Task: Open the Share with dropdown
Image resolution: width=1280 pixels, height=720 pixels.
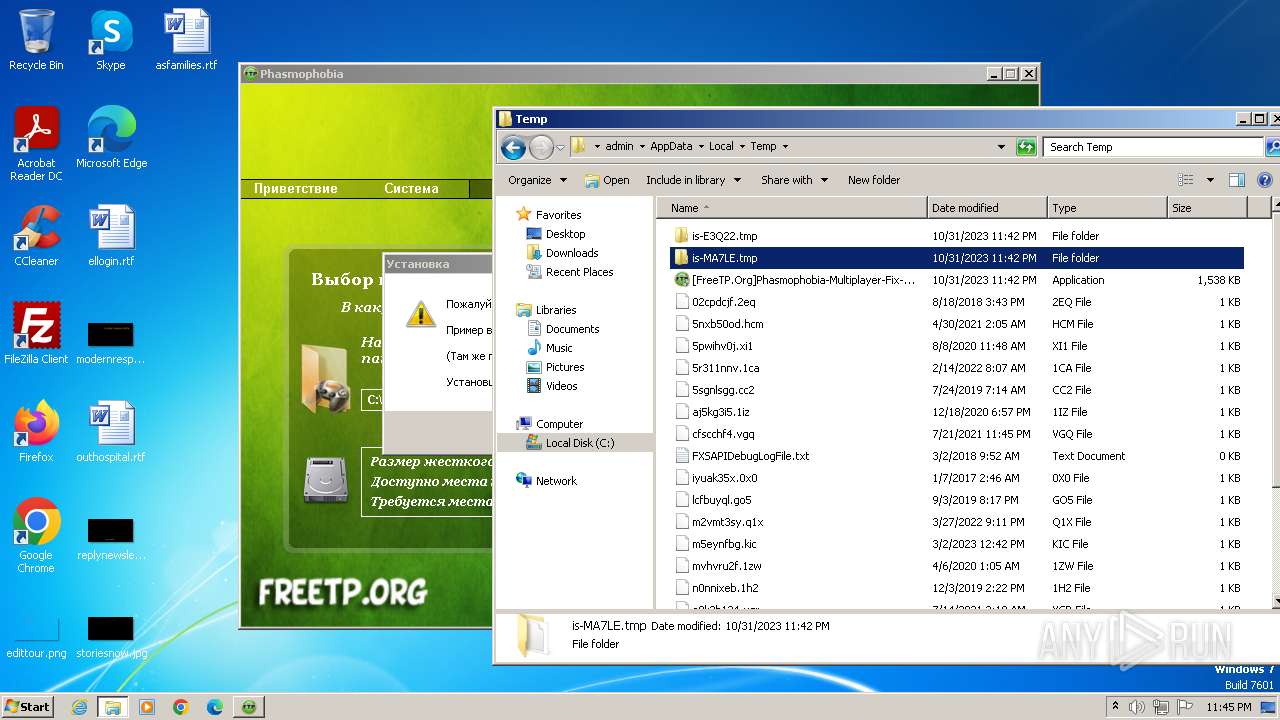Action: [794, 180]
